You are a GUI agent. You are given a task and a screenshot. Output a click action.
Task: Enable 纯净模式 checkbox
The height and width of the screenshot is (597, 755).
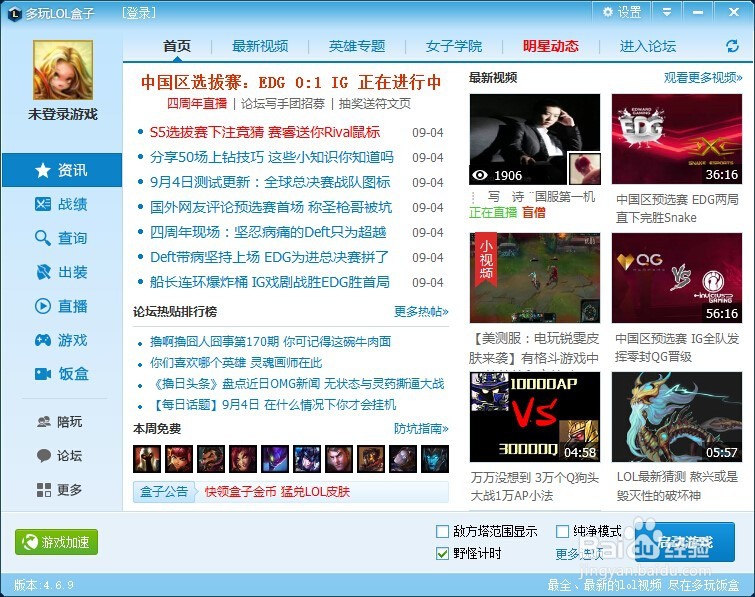point(562,532)
